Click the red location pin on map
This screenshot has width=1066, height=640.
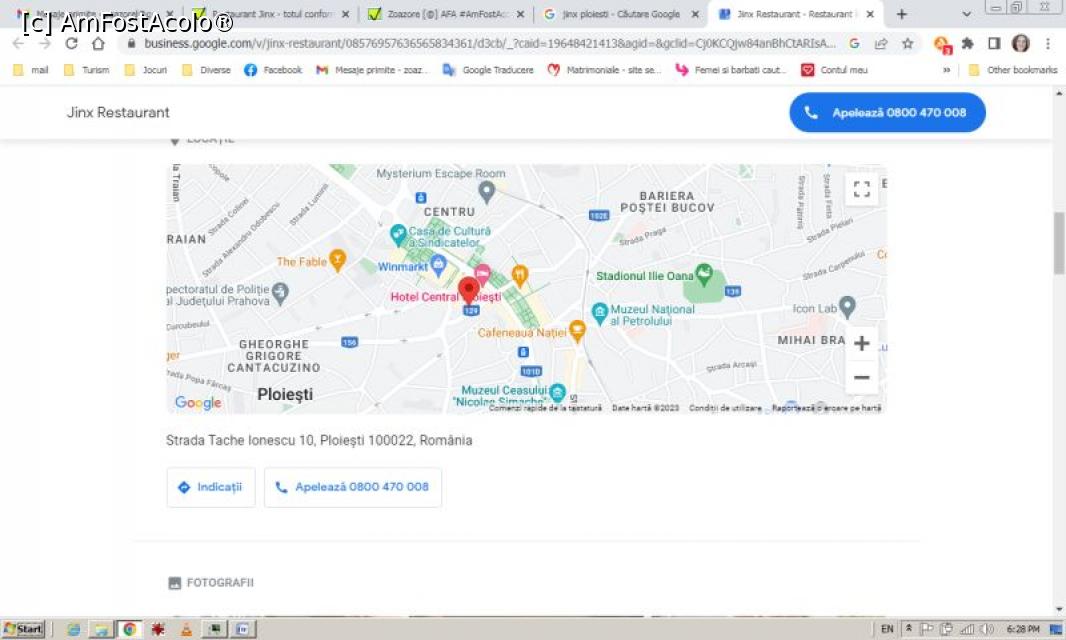pyautogui.click(x=468, y=290)
